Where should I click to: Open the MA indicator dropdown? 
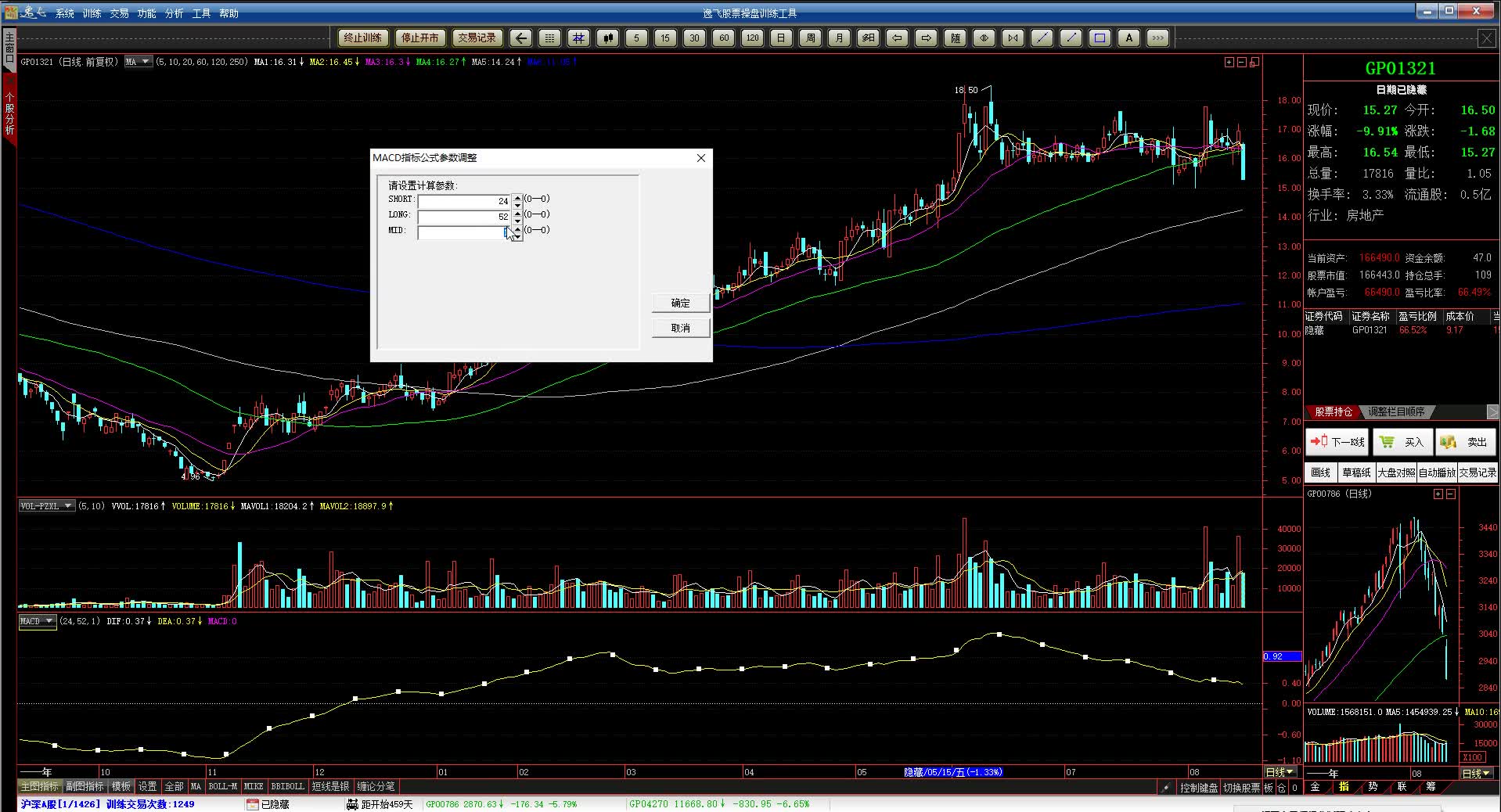(139, 62)
